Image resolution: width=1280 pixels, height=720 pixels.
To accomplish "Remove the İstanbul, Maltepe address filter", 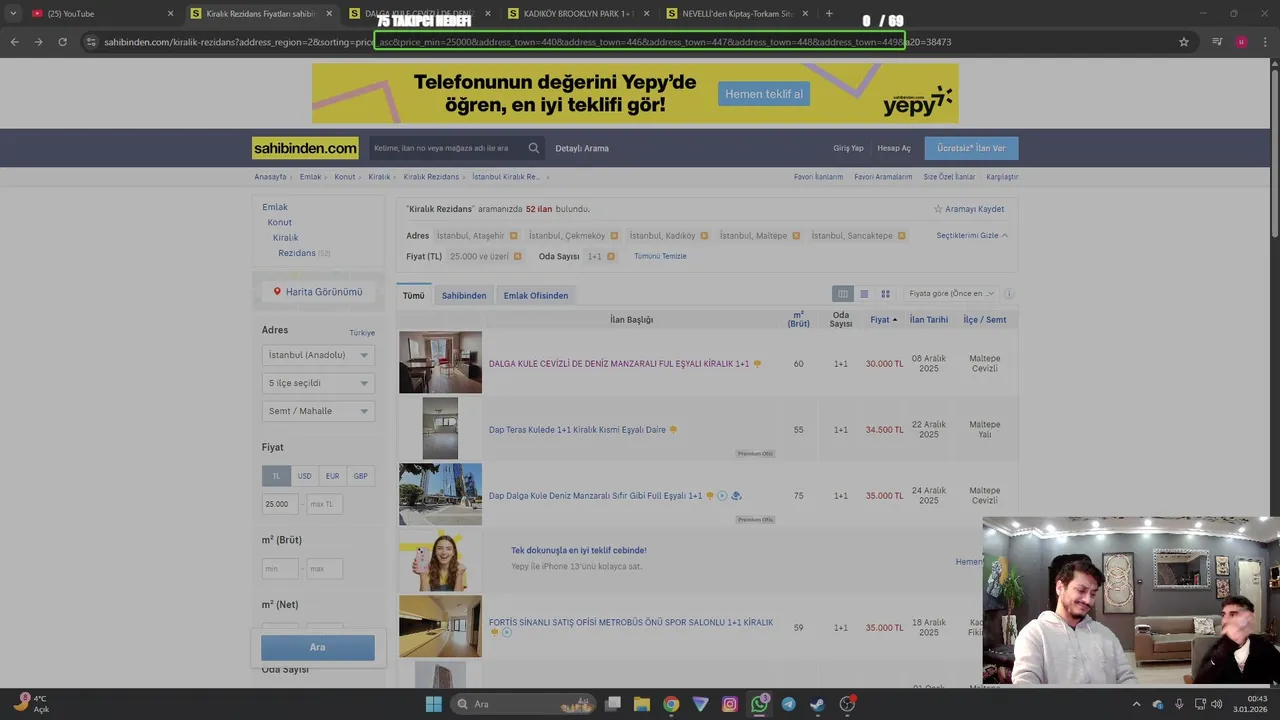I will tap(796, 236).
